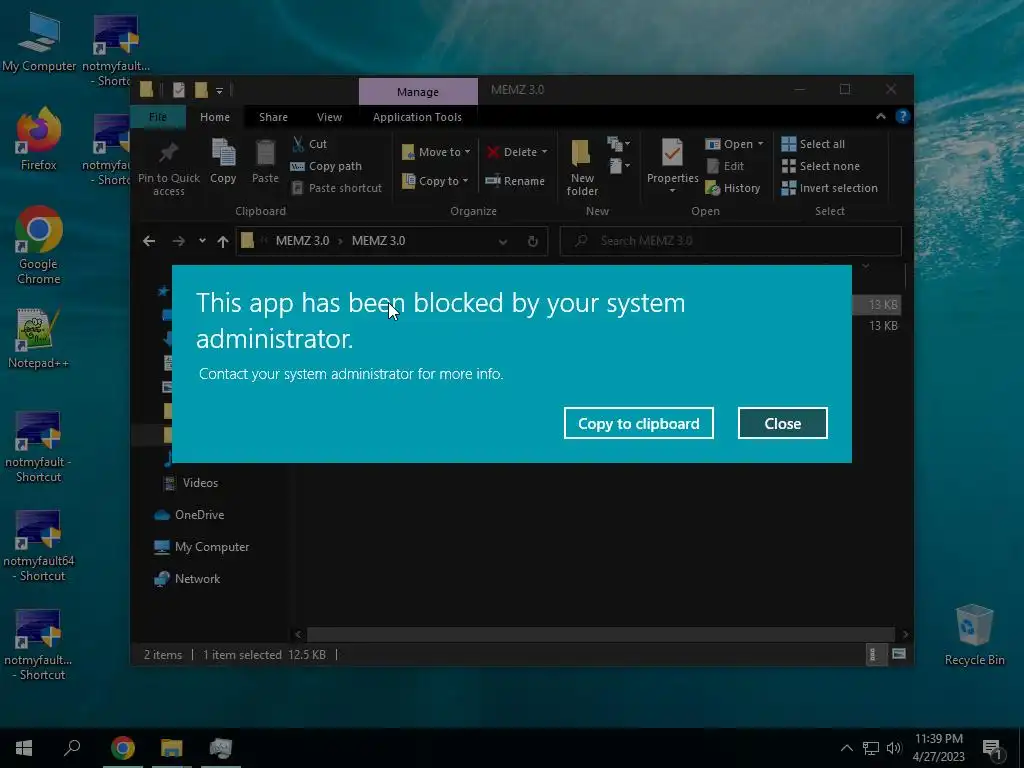1024x768 pixels.
Task: Open recent locations dropdown
Action: pos(202,241)
